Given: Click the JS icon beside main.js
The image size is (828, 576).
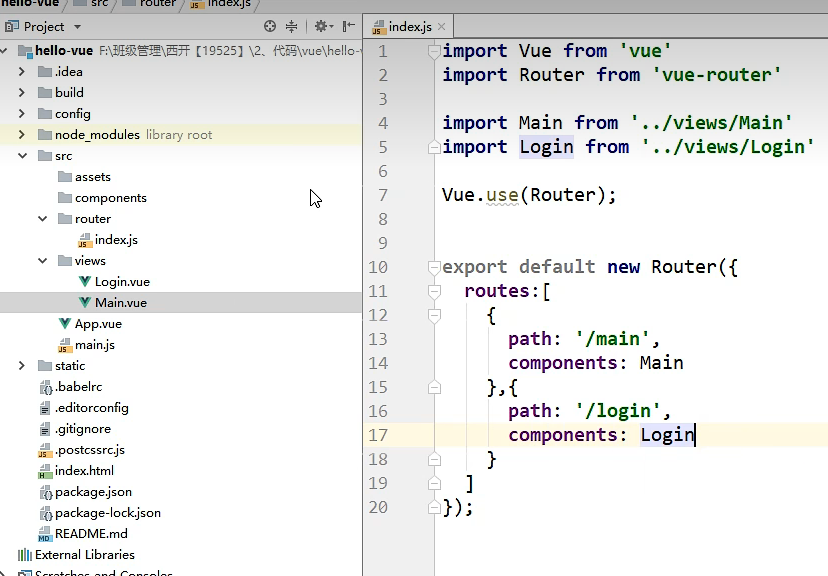Looking at the screenshot, I should (64, 345).
